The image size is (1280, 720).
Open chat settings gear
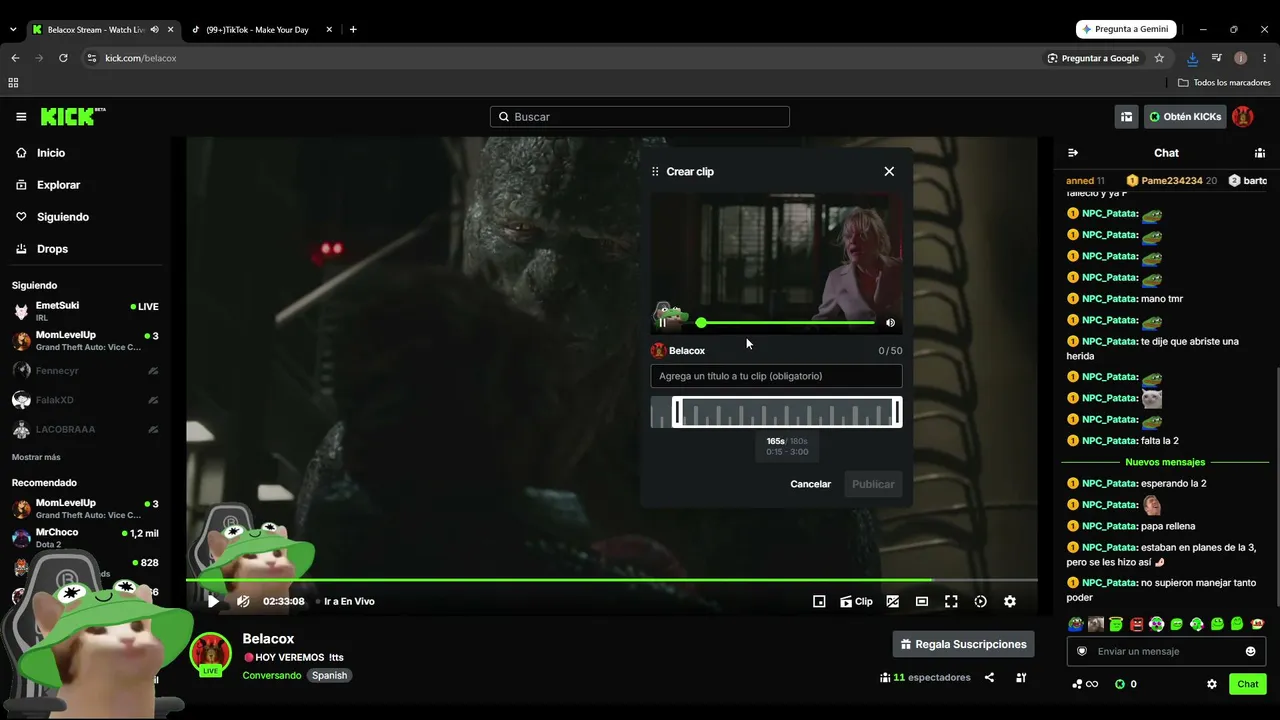click(1212, 684)
